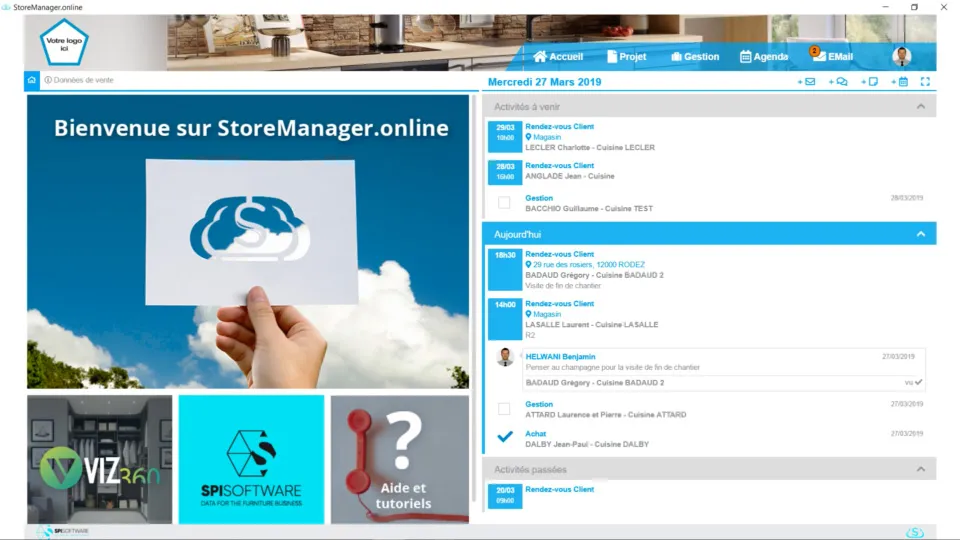Click the 'Votre logo ici' logo
960x540 pixels.
click(64, 42)
